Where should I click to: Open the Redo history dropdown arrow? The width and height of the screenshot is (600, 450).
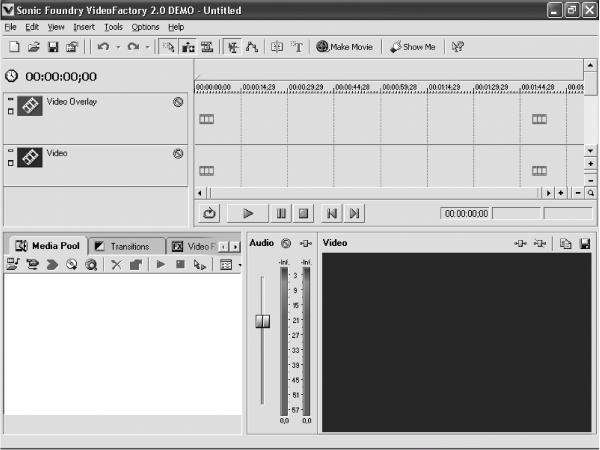click(x=148, y=47)
